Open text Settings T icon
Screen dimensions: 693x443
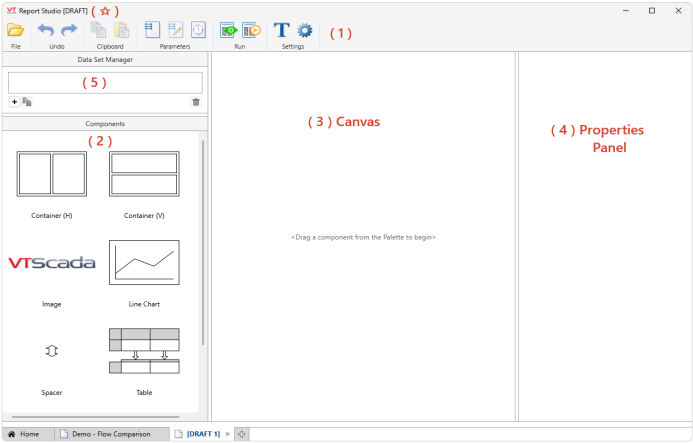click(x=282, y=30)
